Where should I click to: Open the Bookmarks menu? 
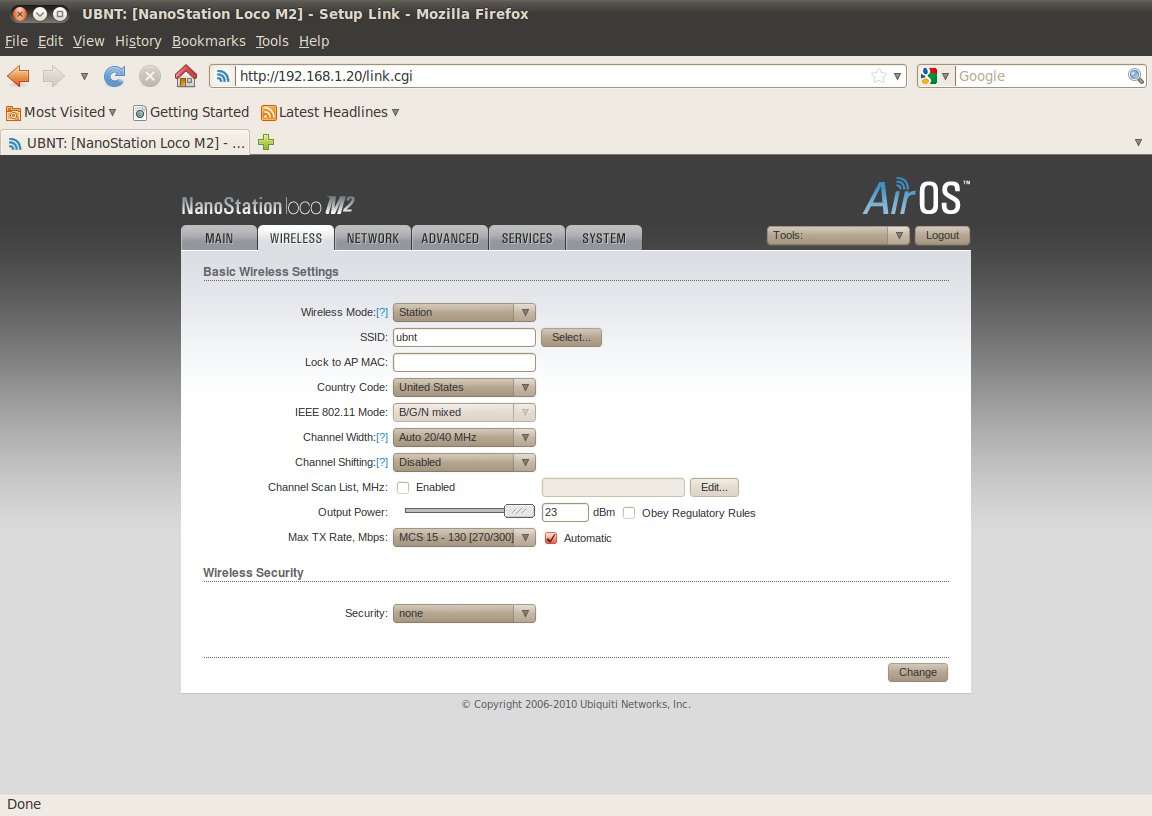click(208, 41)
